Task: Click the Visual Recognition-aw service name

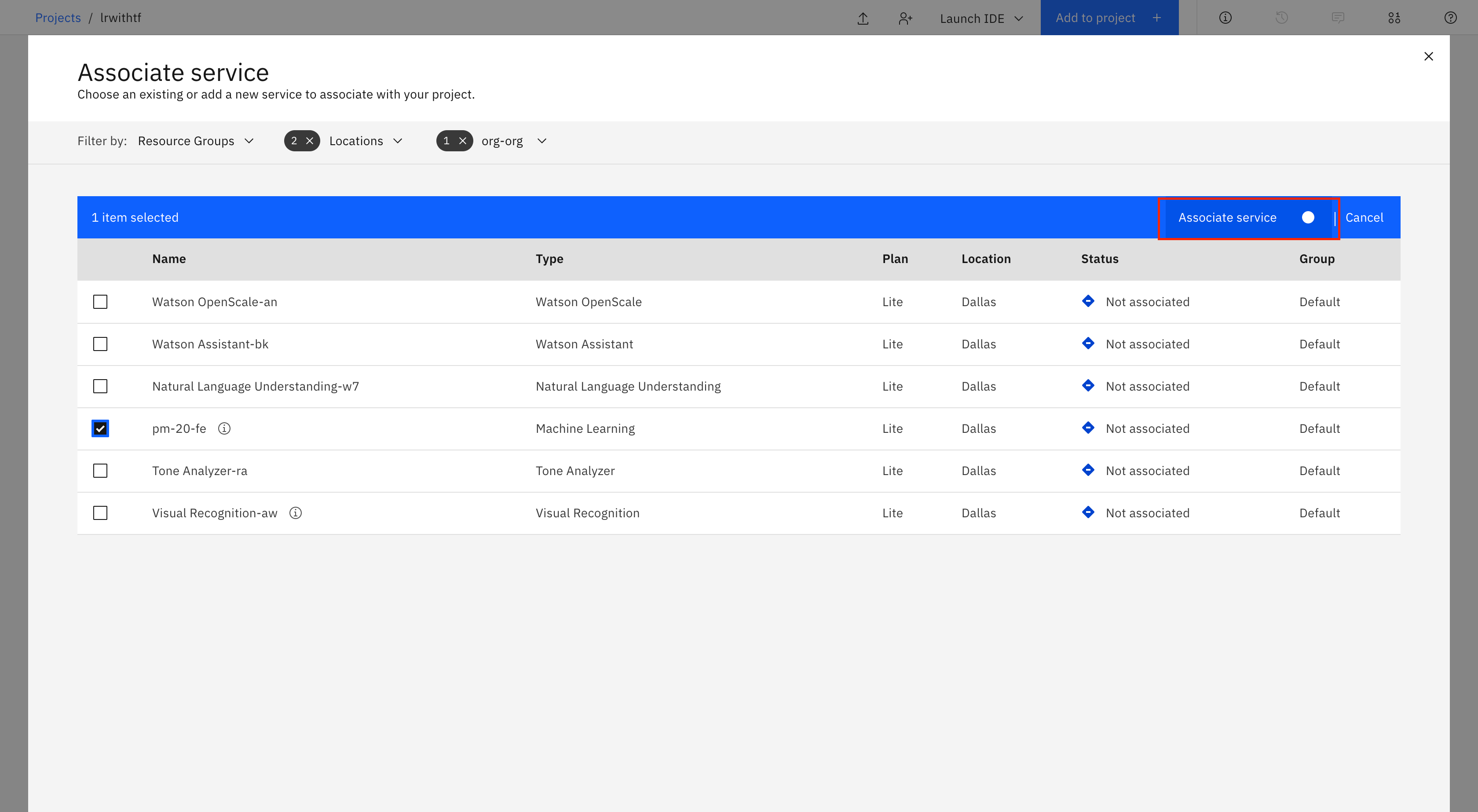Action: point(215,513)
